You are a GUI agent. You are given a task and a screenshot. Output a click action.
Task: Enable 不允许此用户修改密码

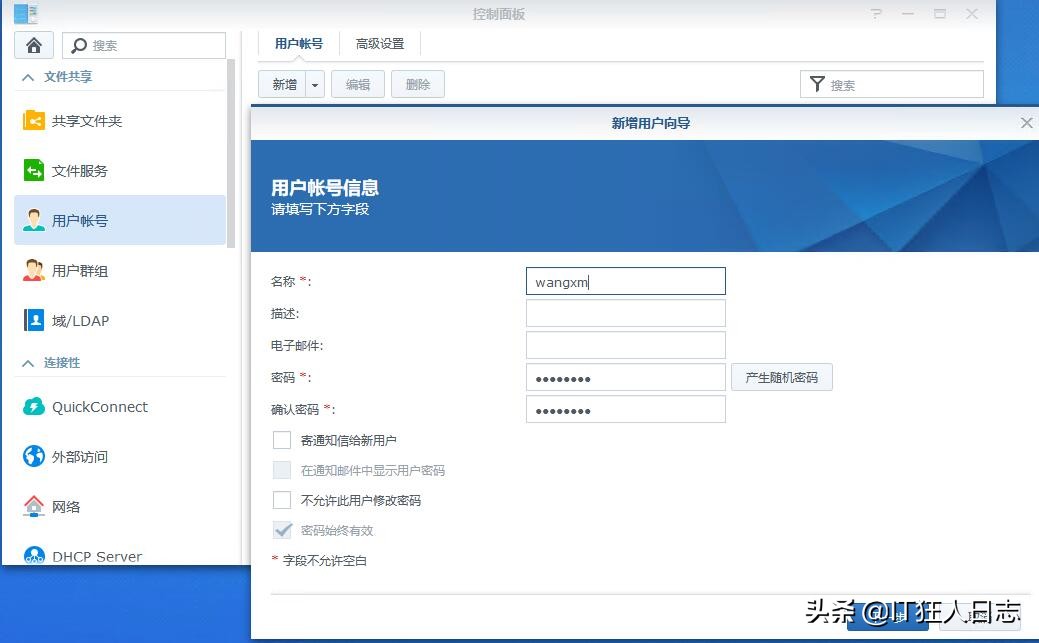click(281, 500)
